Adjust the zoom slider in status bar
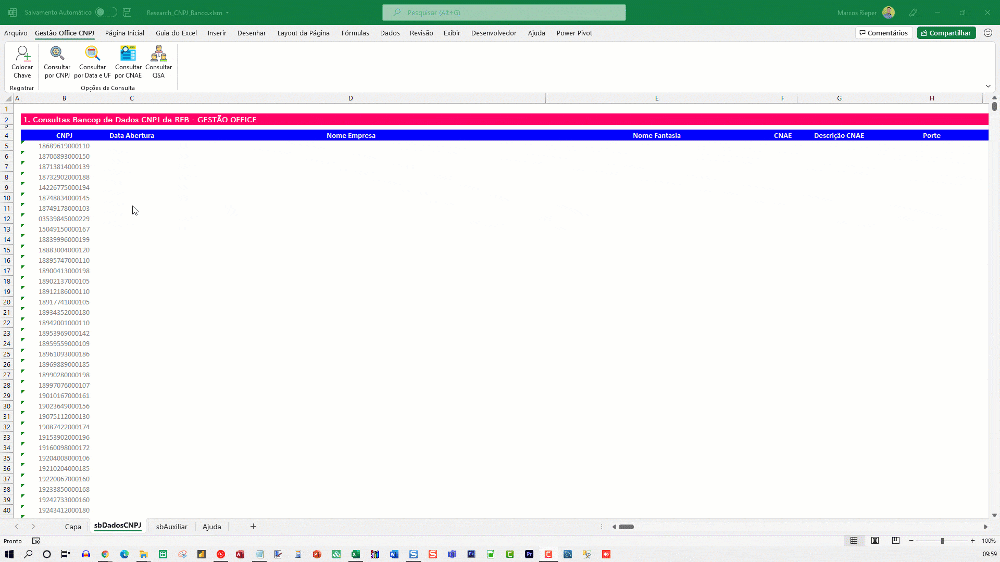The image size is (1000, 562). tap(942, 541)
